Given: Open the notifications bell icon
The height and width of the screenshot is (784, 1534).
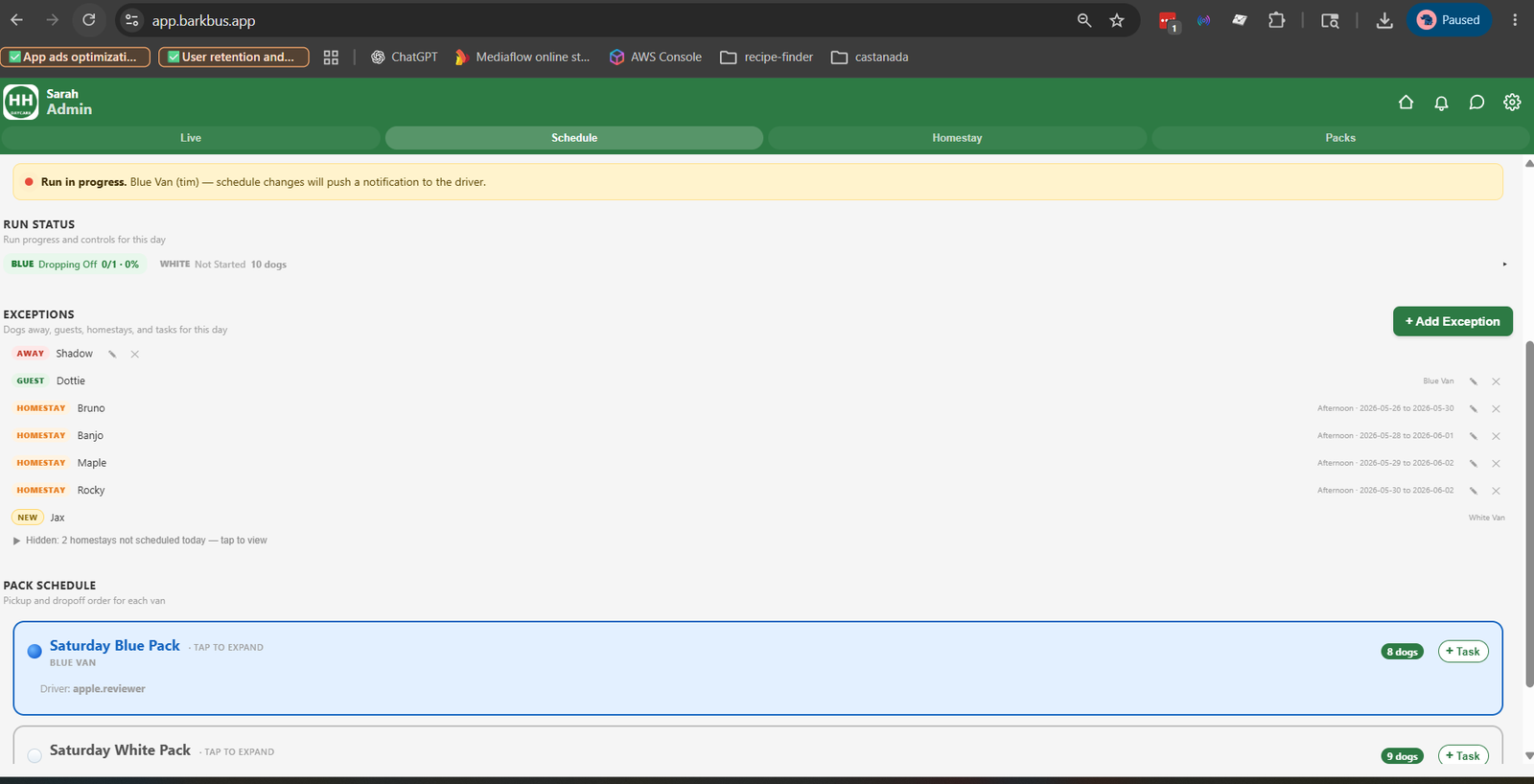Looking at the screenshot, I should click(x=1441, y=103).
